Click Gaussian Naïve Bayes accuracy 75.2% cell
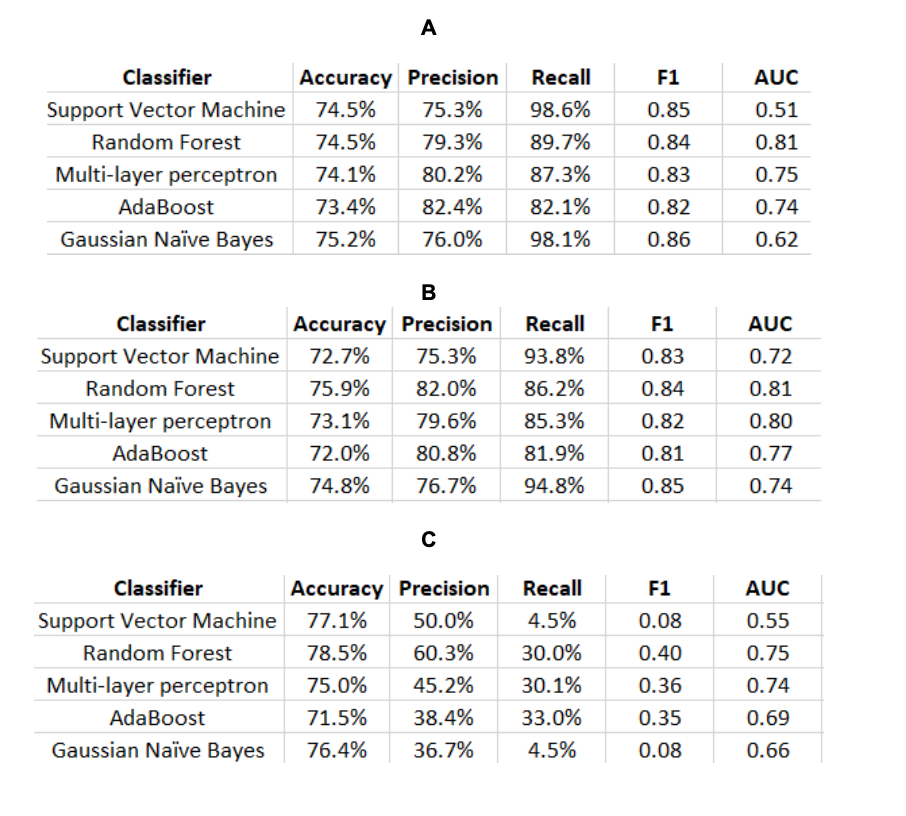 pos(346,239)
